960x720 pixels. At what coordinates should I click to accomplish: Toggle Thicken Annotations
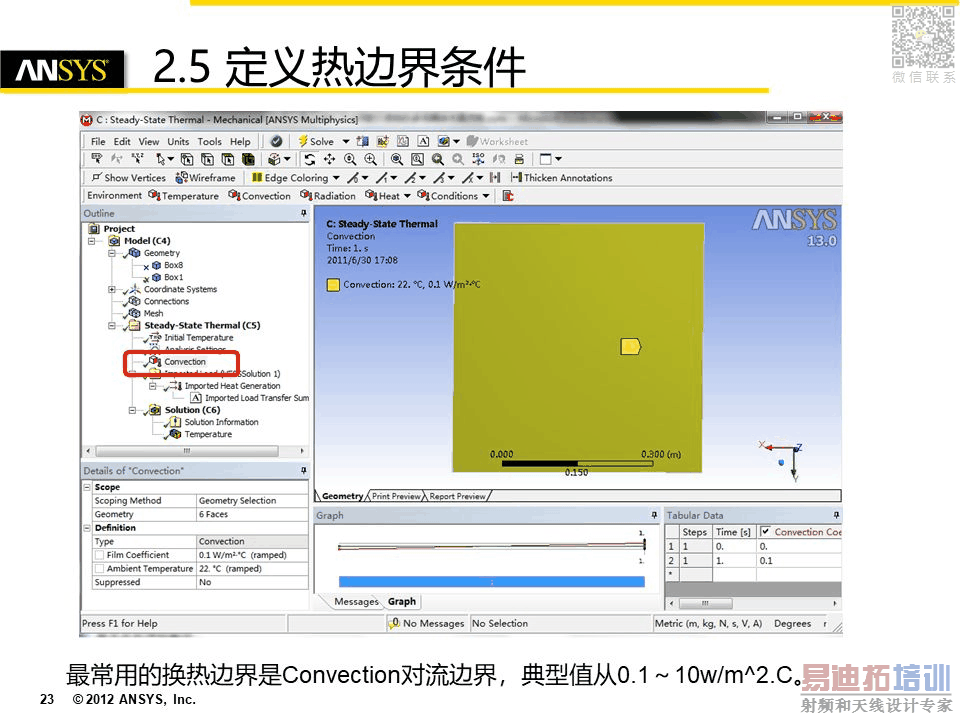tap(561, 178)
